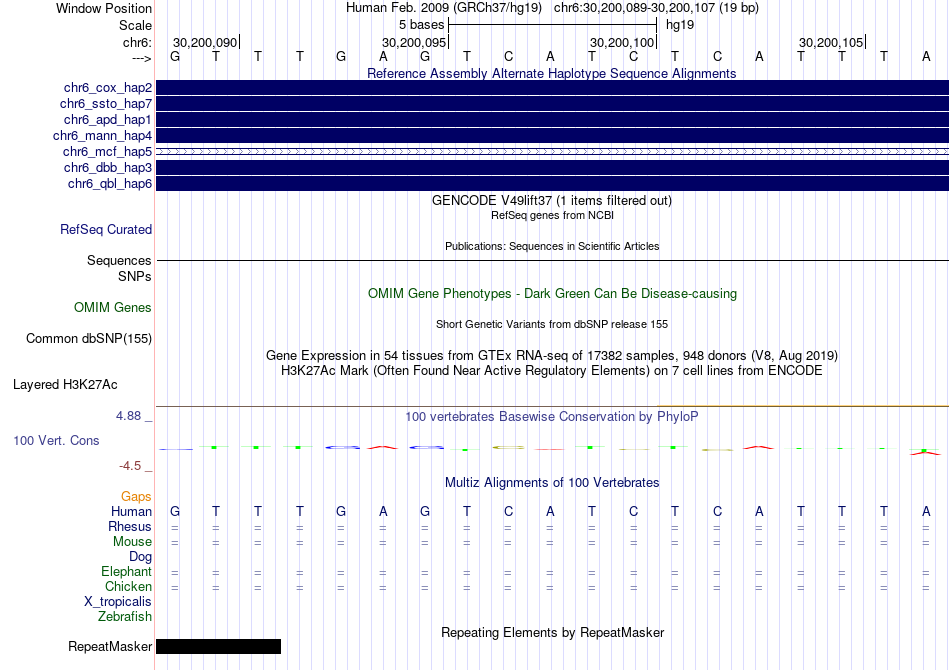Viewport: 950px width, 670px height.
Task: Click the black RepeatMasker element bar
Action: tap(219, 646)
